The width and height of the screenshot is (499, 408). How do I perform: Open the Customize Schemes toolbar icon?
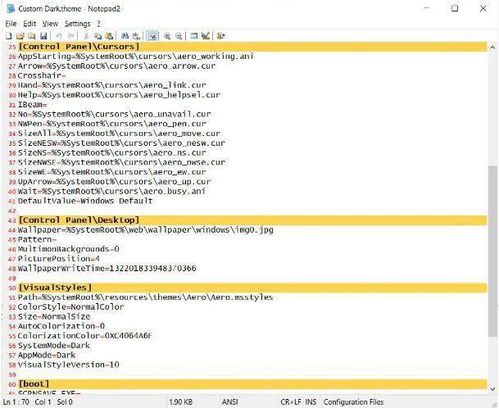(x=205, y=36)
